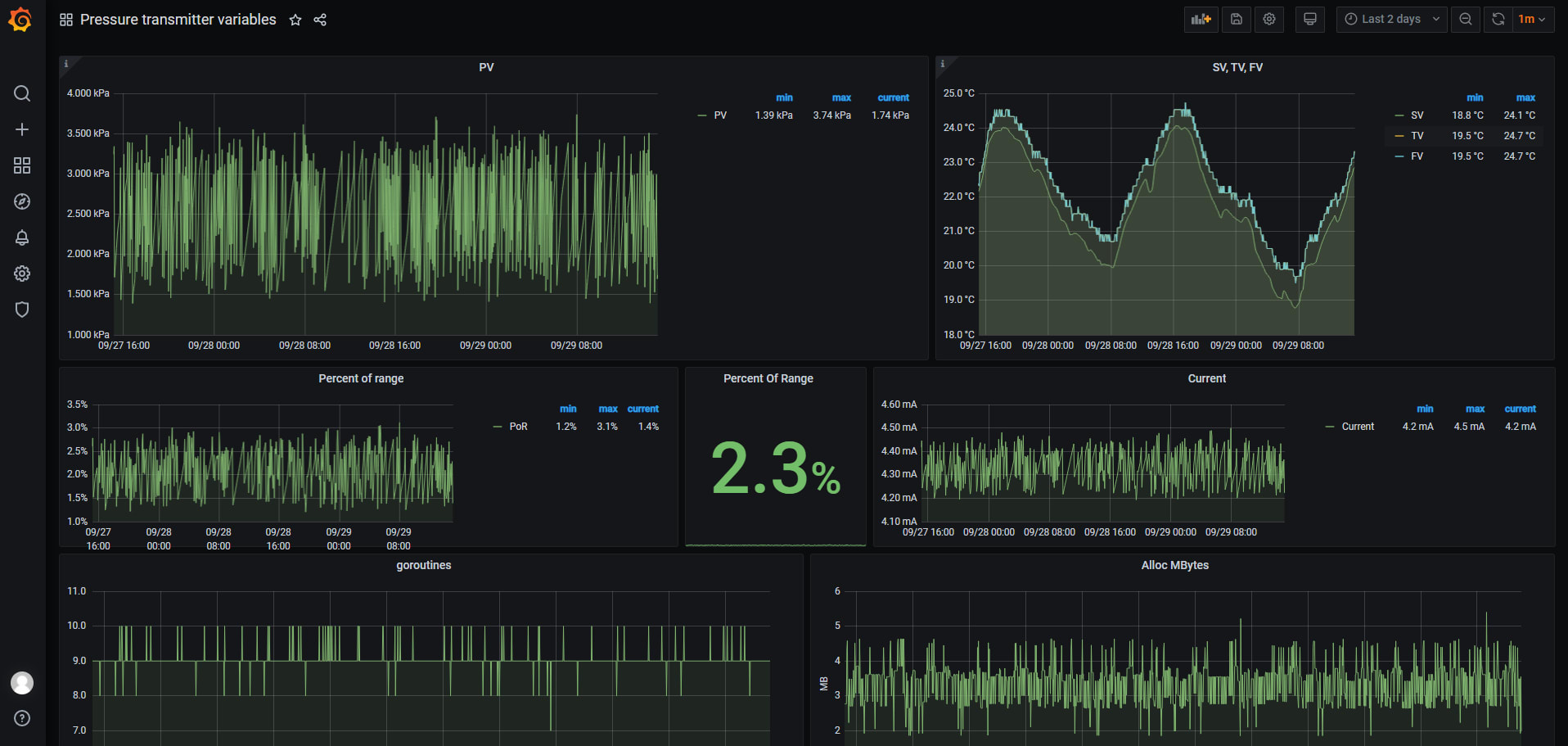Viewport: 1568px width, 746px height.
Task: Open the Percent of range graph title menu
Action: click(x=361, y=378)
